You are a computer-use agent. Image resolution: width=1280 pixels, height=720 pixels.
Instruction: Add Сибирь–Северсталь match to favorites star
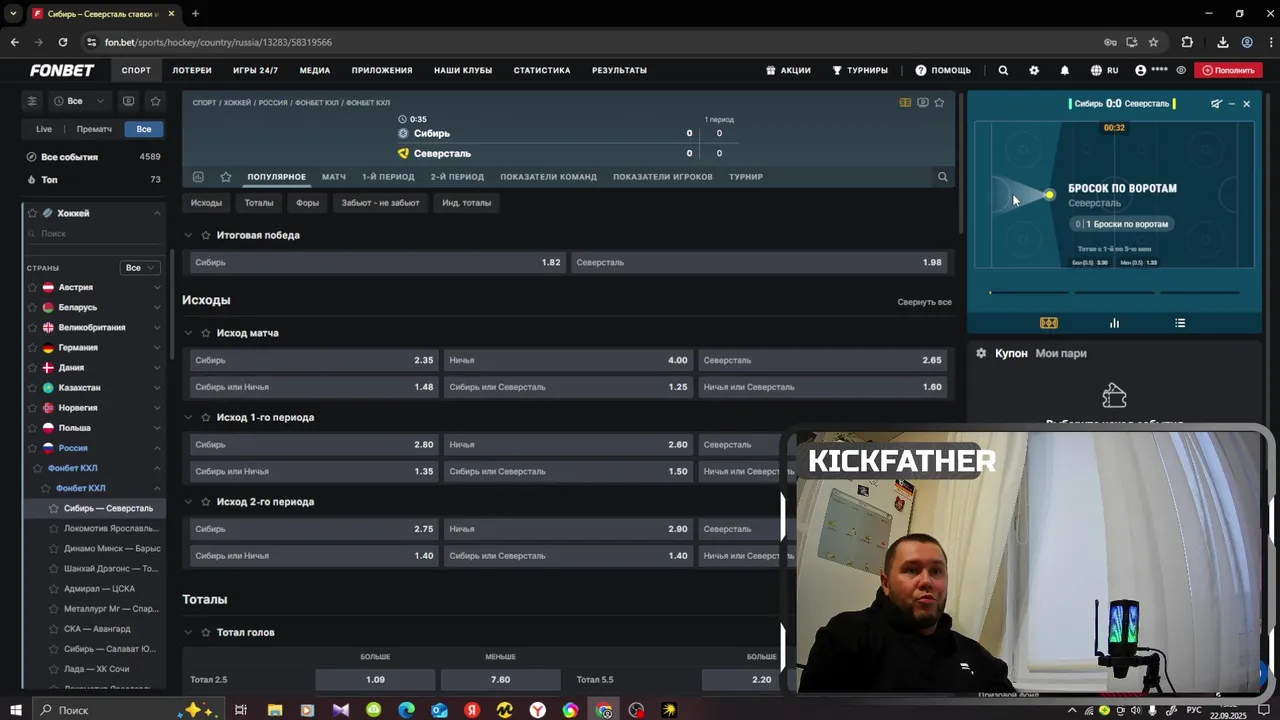click(939, 102)
